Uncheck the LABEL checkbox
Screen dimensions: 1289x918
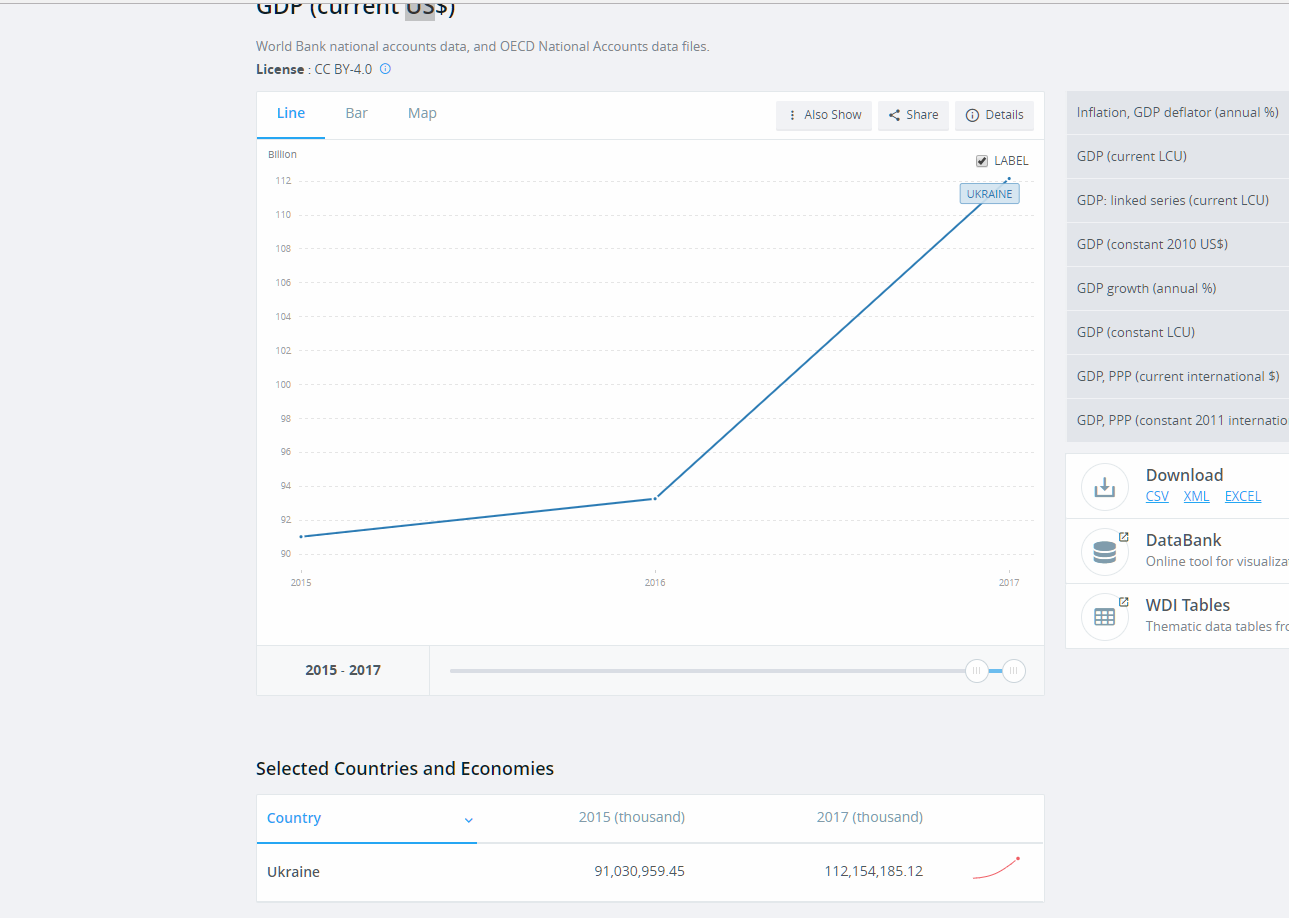[982, 161]
